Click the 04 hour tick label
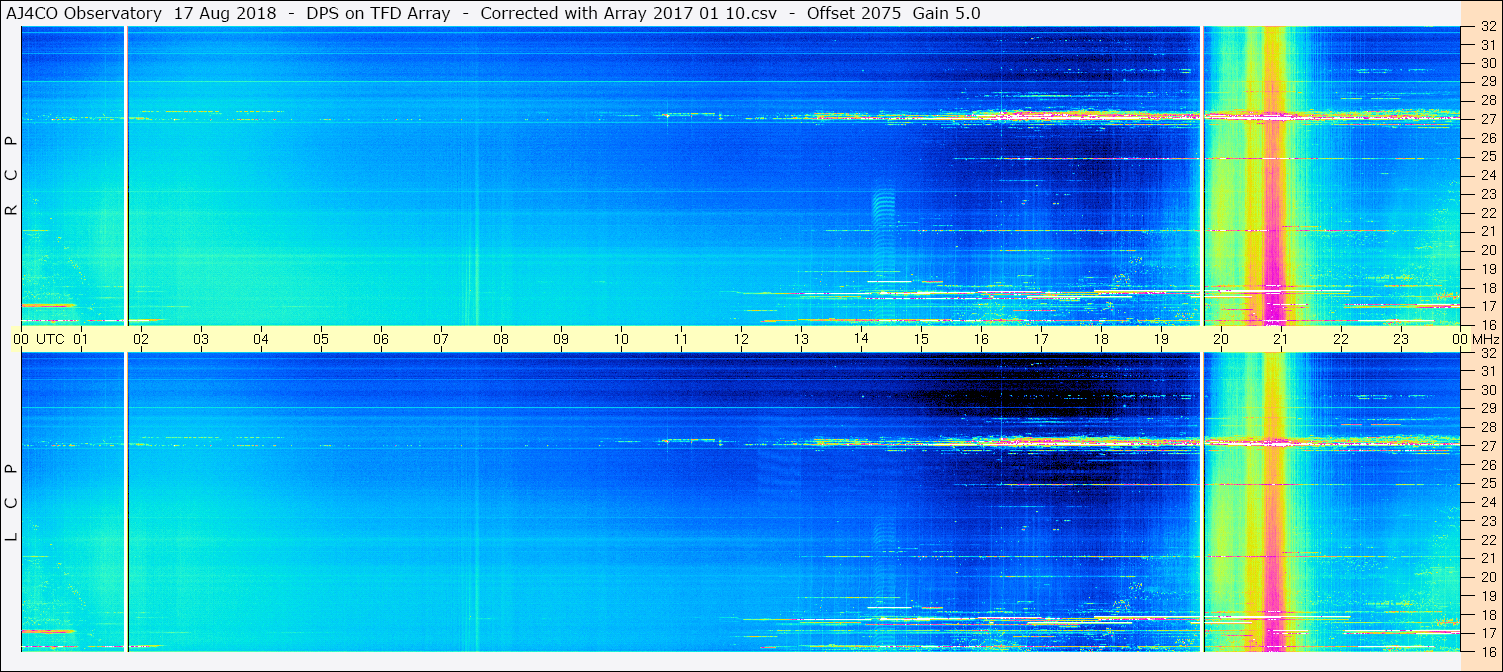Screen dimensions: 1503x672 pos(261,339)
